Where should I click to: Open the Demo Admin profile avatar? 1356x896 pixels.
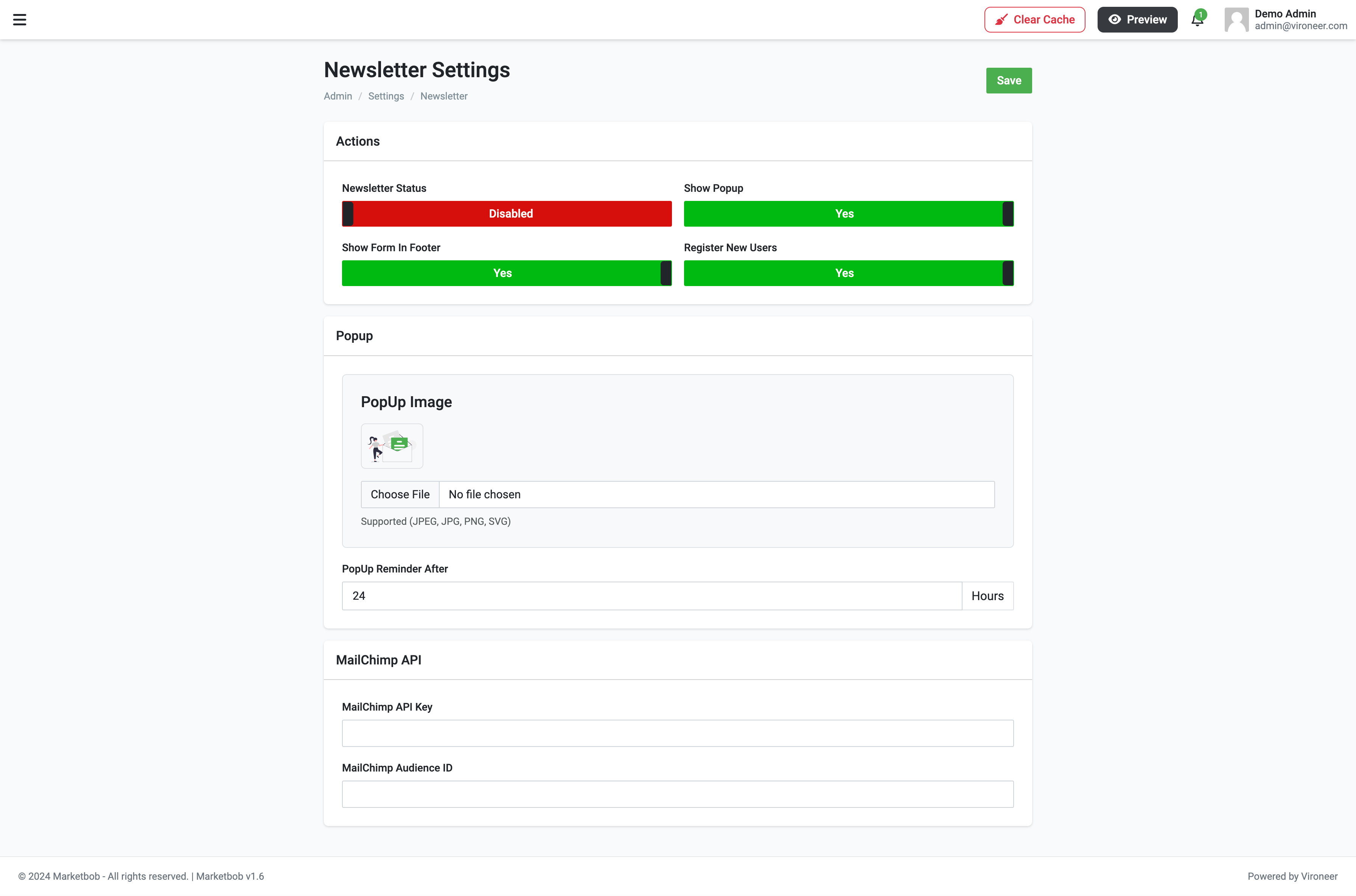[1236, 19]
